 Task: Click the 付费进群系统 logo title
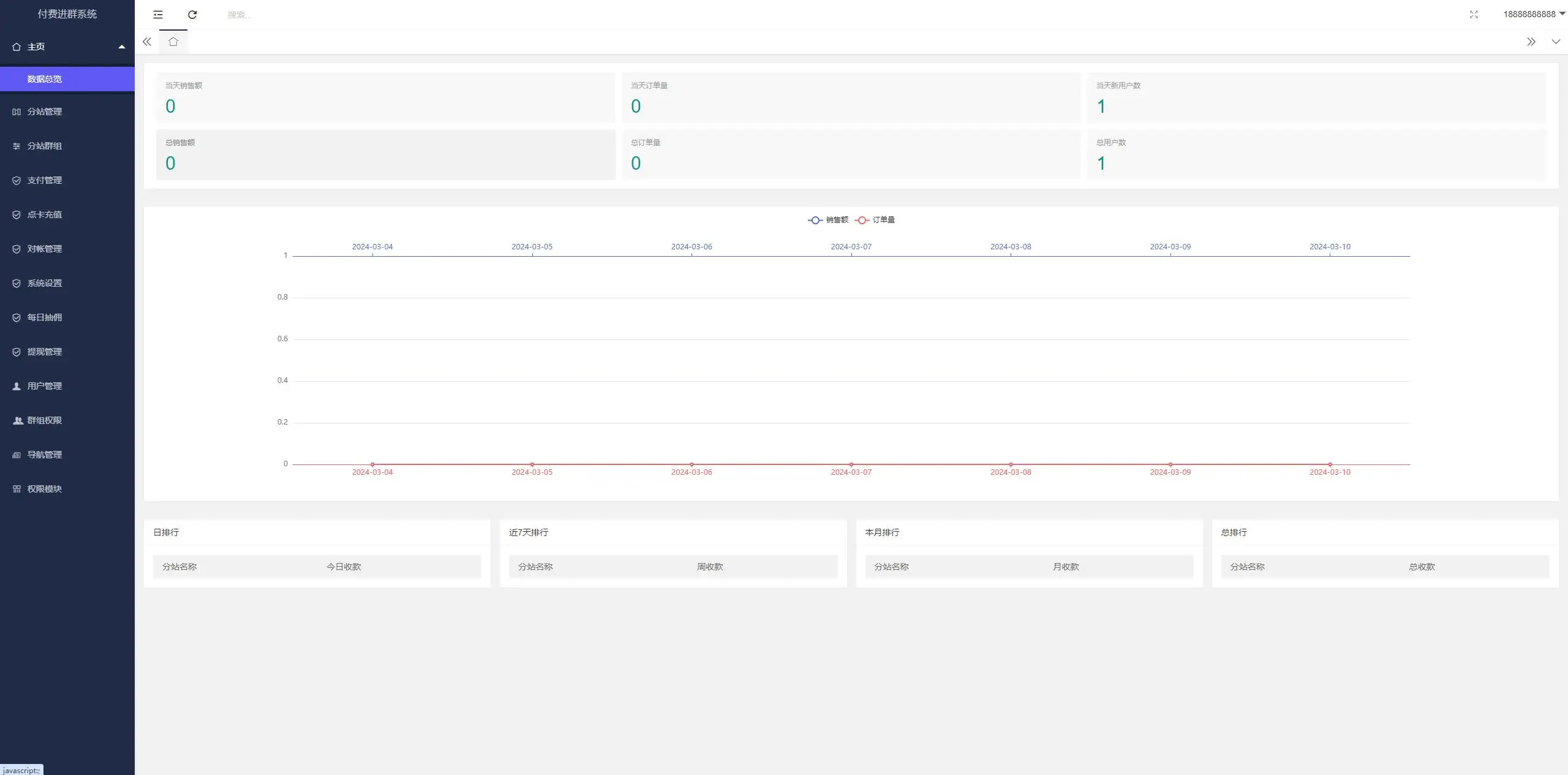(x=67, y=14)
